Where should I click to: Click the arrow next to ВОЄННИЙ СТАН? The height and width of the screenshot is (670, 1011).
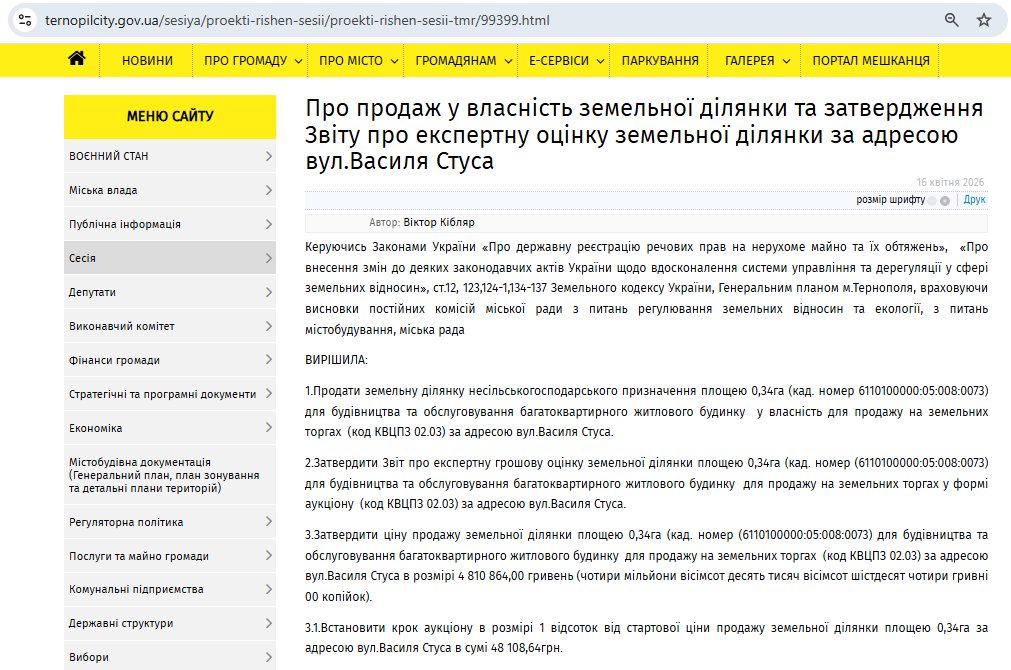click(269, 156)
